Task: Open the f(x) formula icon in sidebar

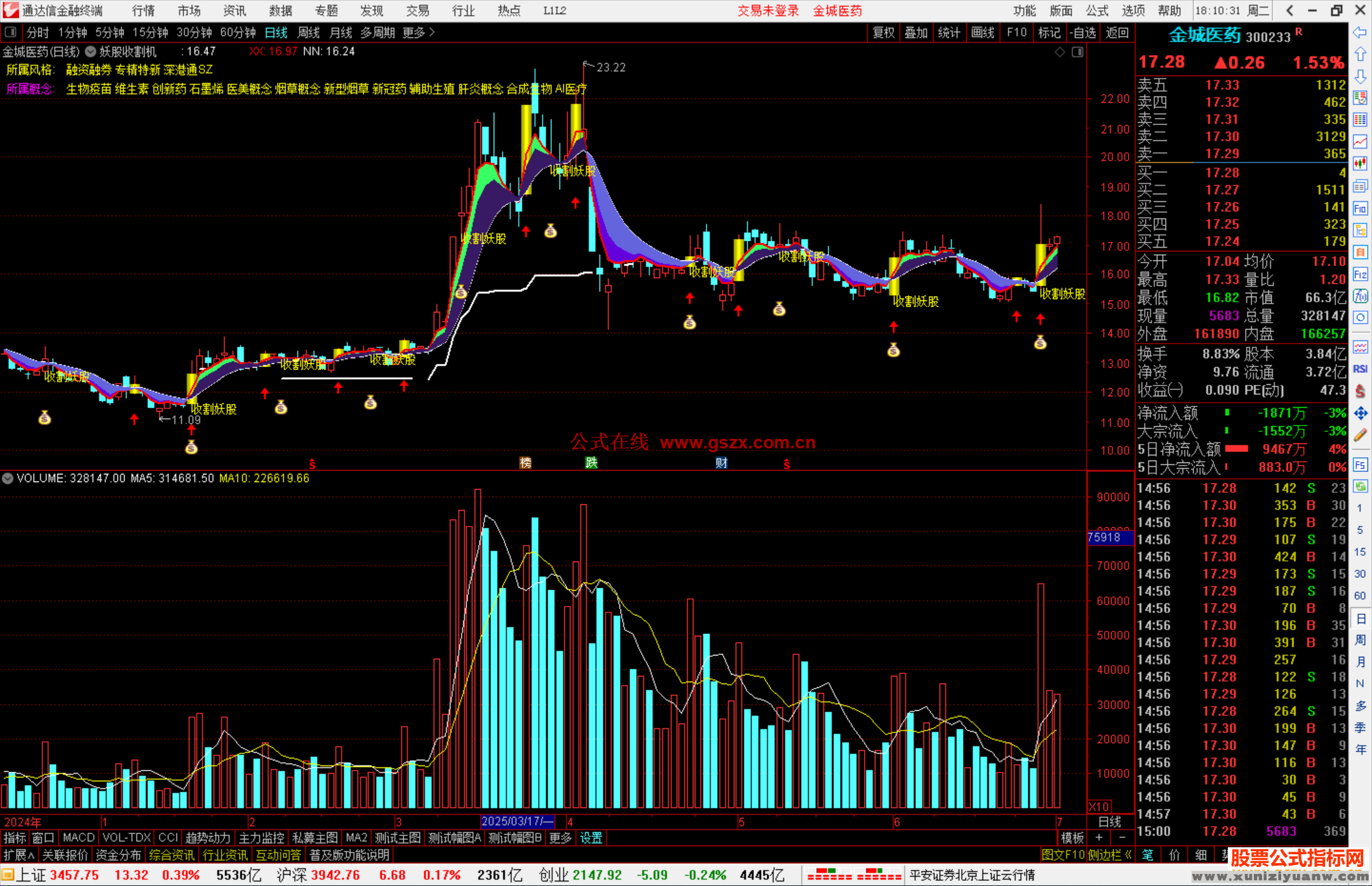Action: (x=1360, y=296)
